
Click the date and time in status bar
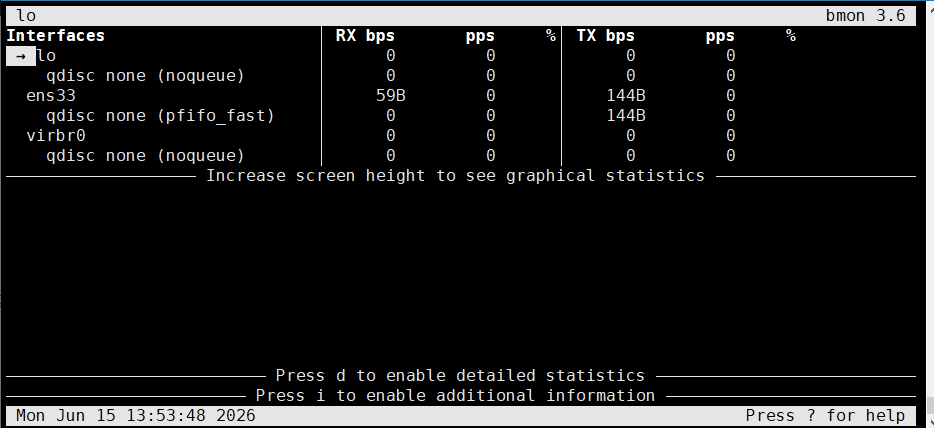pos(136,415)
